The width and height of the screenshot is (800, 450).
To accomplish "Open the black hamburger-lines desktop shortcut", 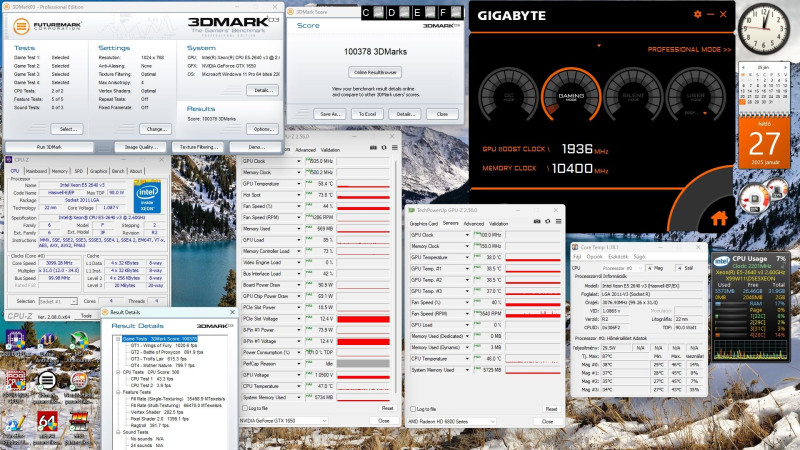I will [47, 380].
